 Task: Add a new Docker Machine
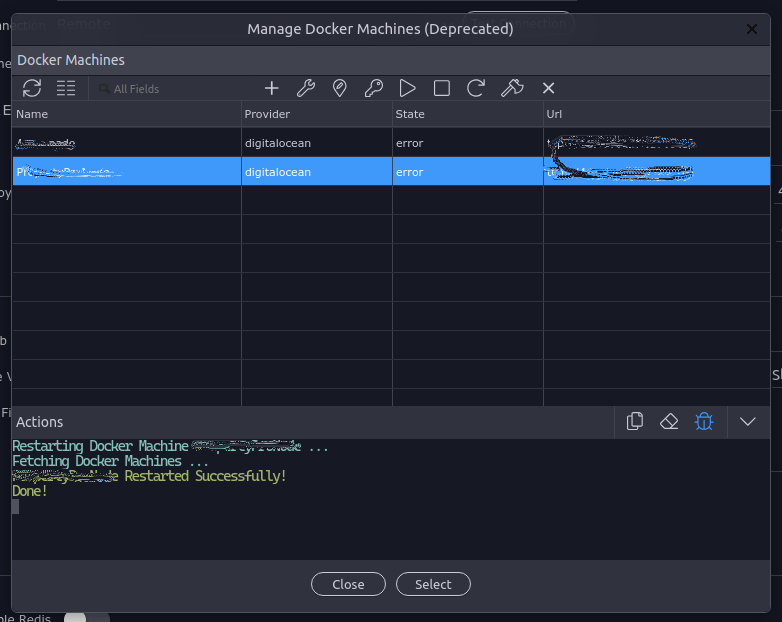click(x=271, y=88)
